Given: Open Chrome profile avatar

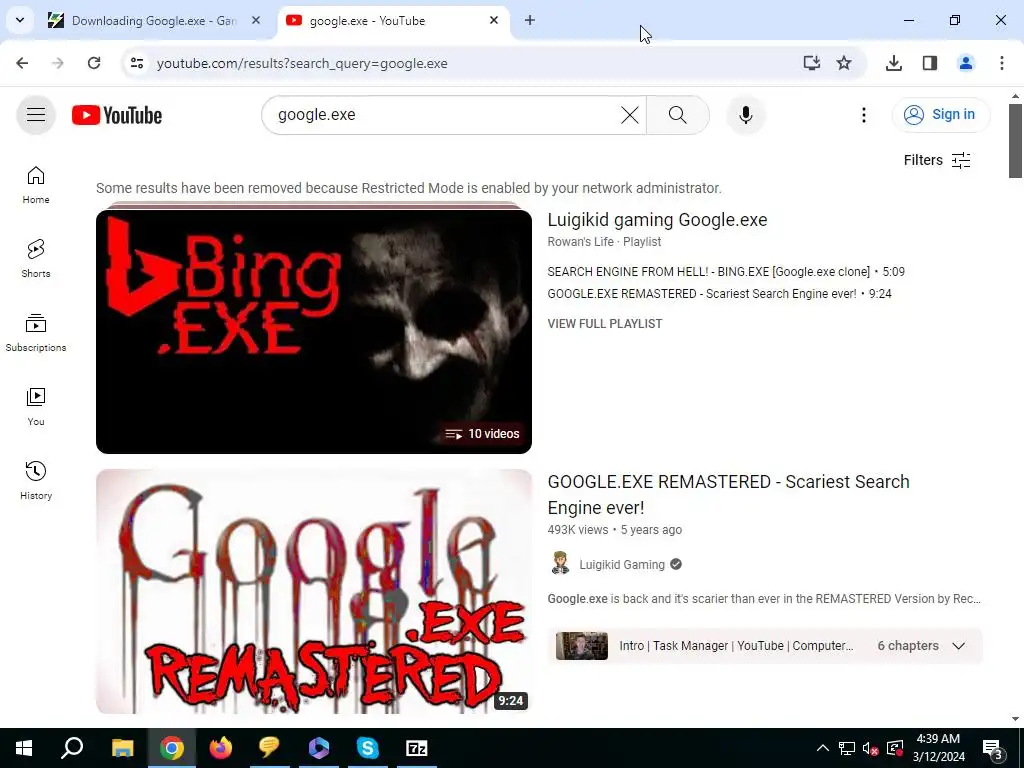Looking at the screenshot, I should (966, 63).
